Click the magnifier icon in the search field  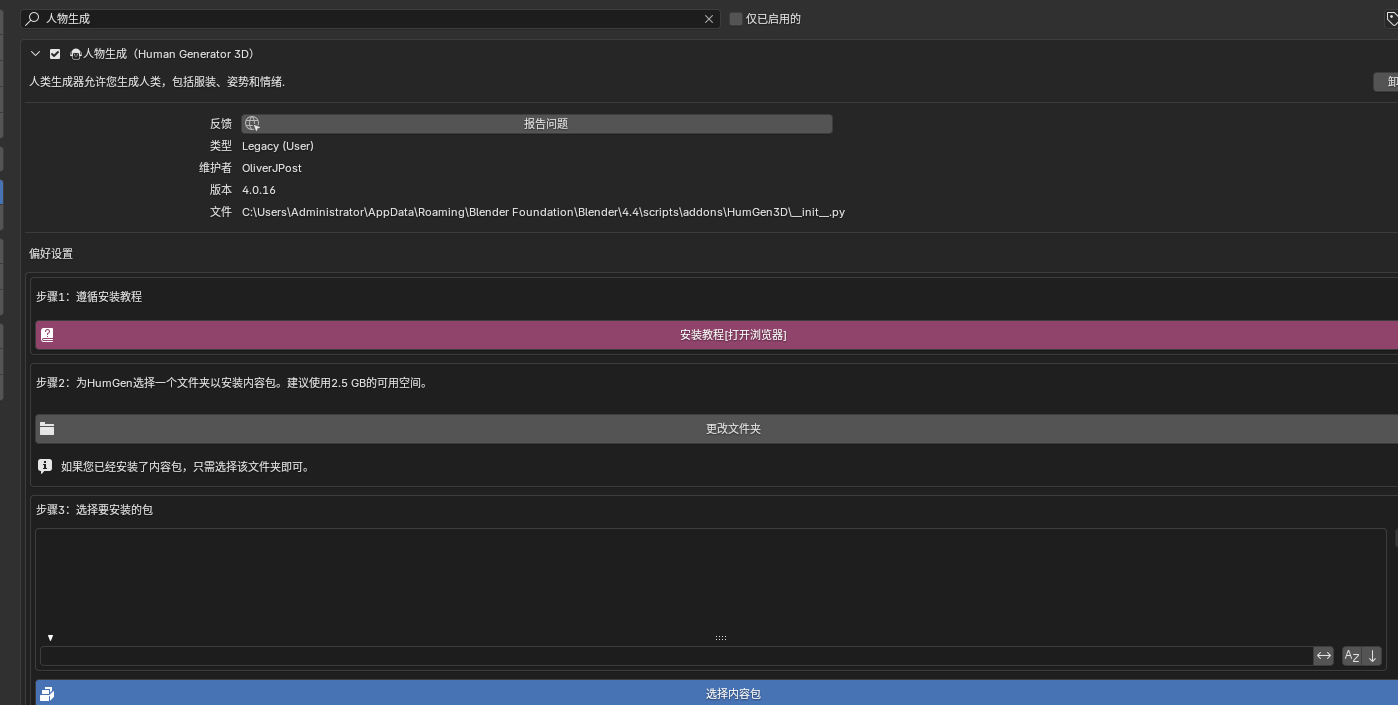[x=32, y=19]
